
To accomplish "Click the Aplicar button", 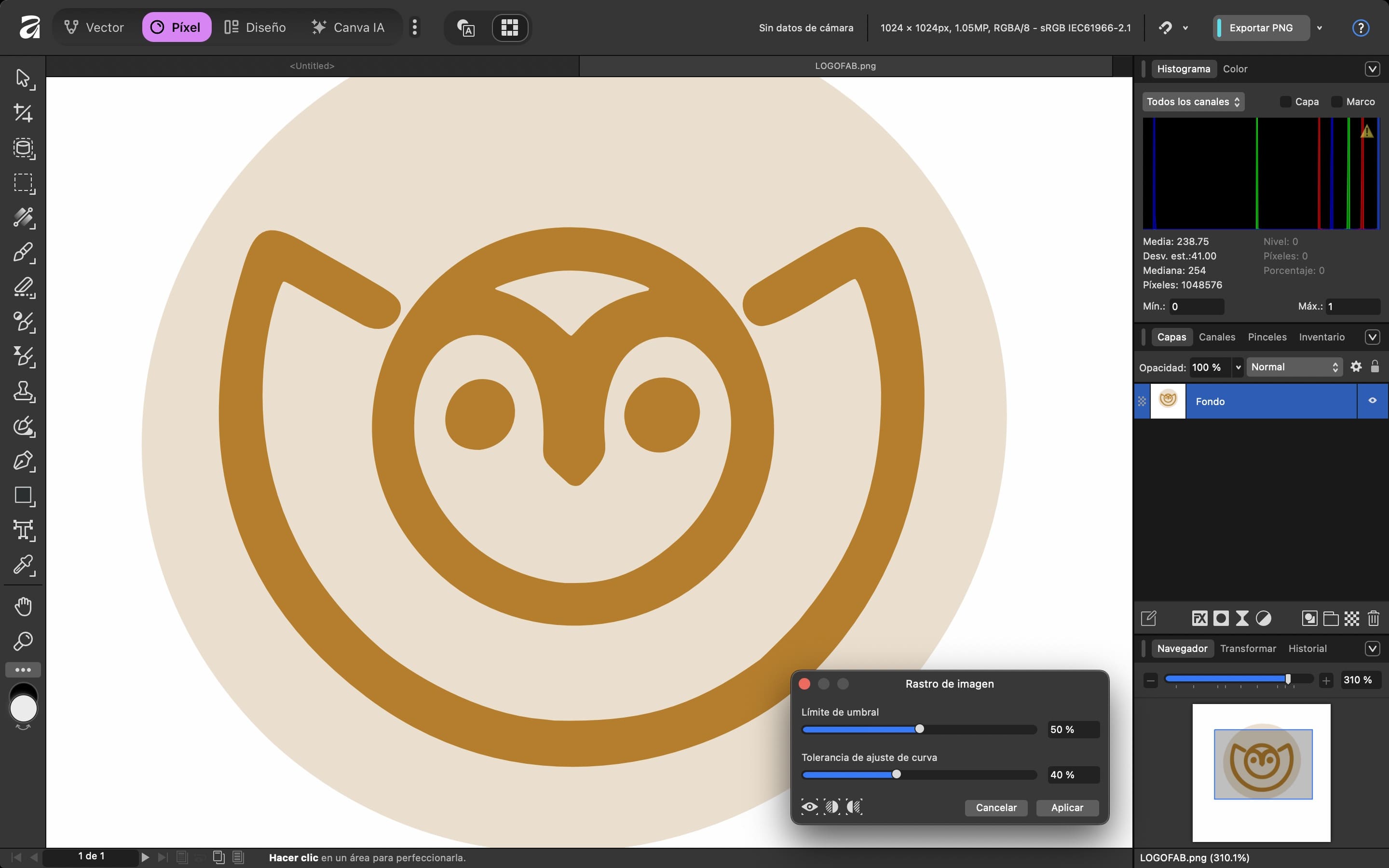I will pyautogui.click(x=1066, y=807).
